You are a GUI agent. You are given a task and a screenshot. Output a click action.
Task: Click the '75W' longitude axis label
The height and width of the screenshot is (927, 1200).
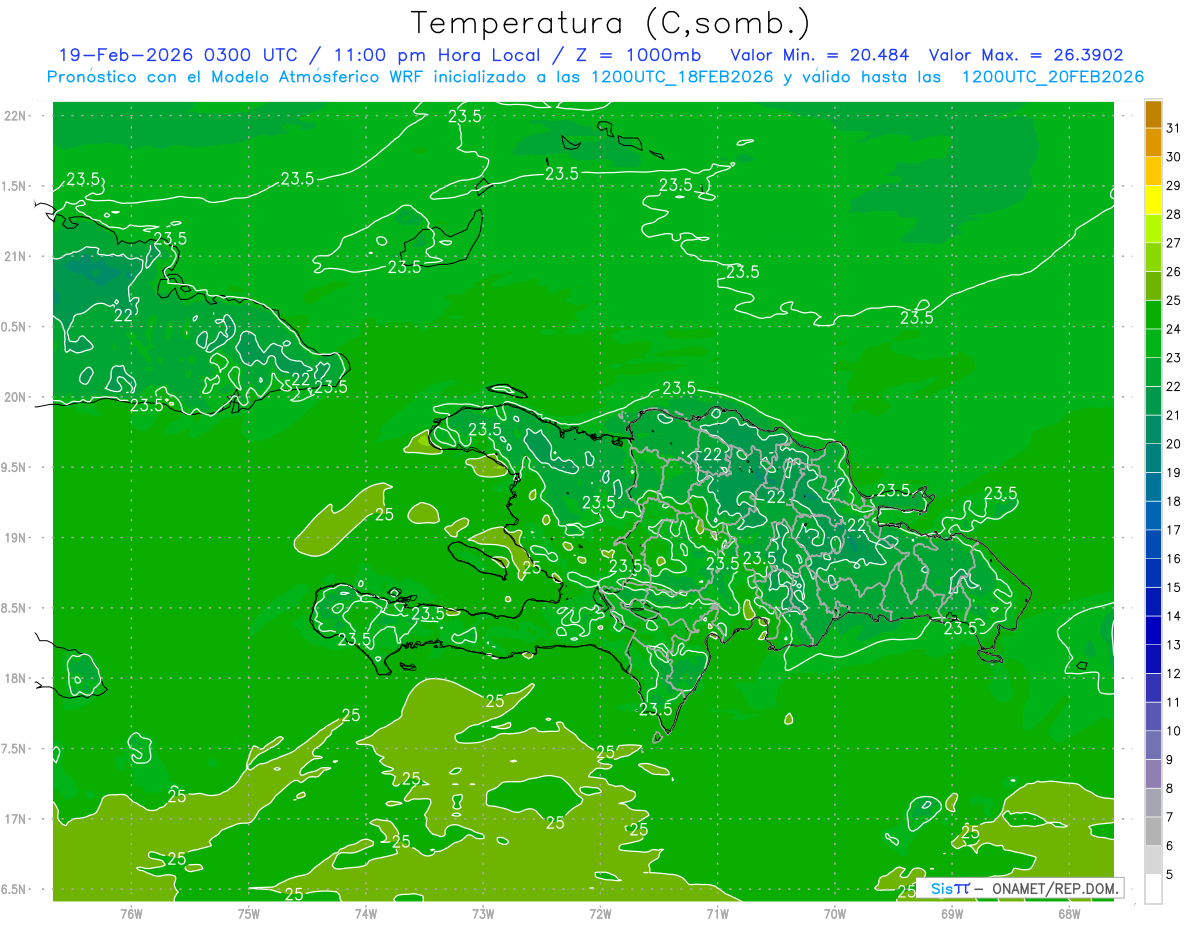point(249,913)
